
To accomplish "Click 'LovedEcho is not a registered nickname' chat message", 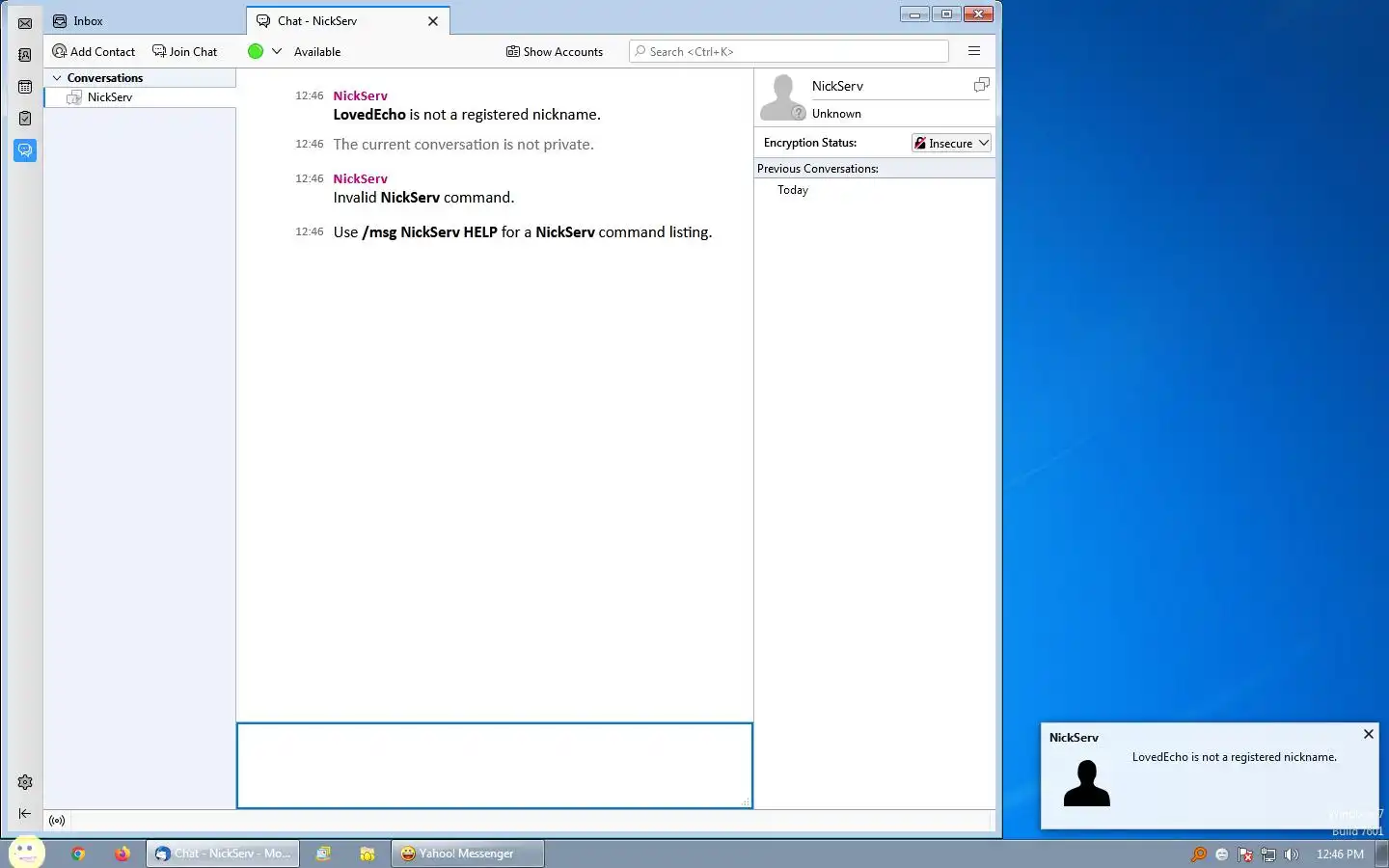I will click(x=467, y=115).
